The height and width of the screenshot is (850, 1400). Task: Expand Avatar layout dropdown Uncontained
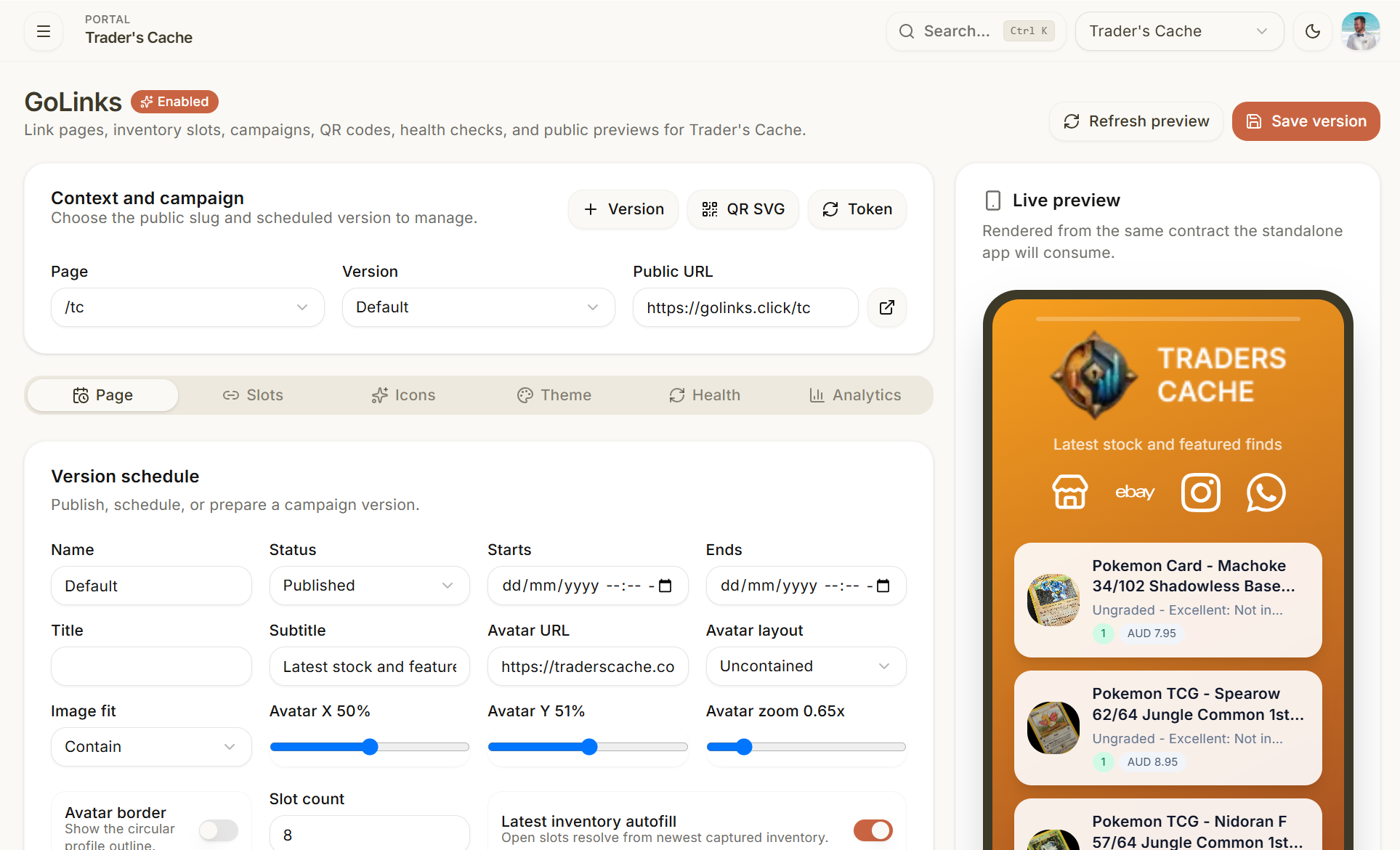[806, 666]
